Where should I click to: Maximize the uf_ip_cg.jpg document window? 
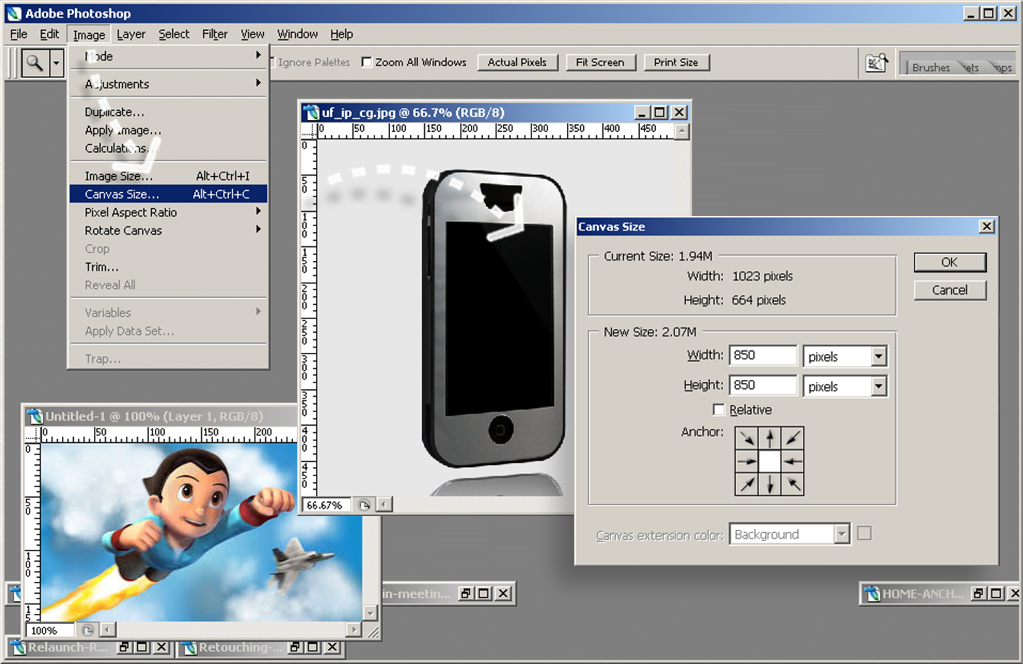coord(660,112)
